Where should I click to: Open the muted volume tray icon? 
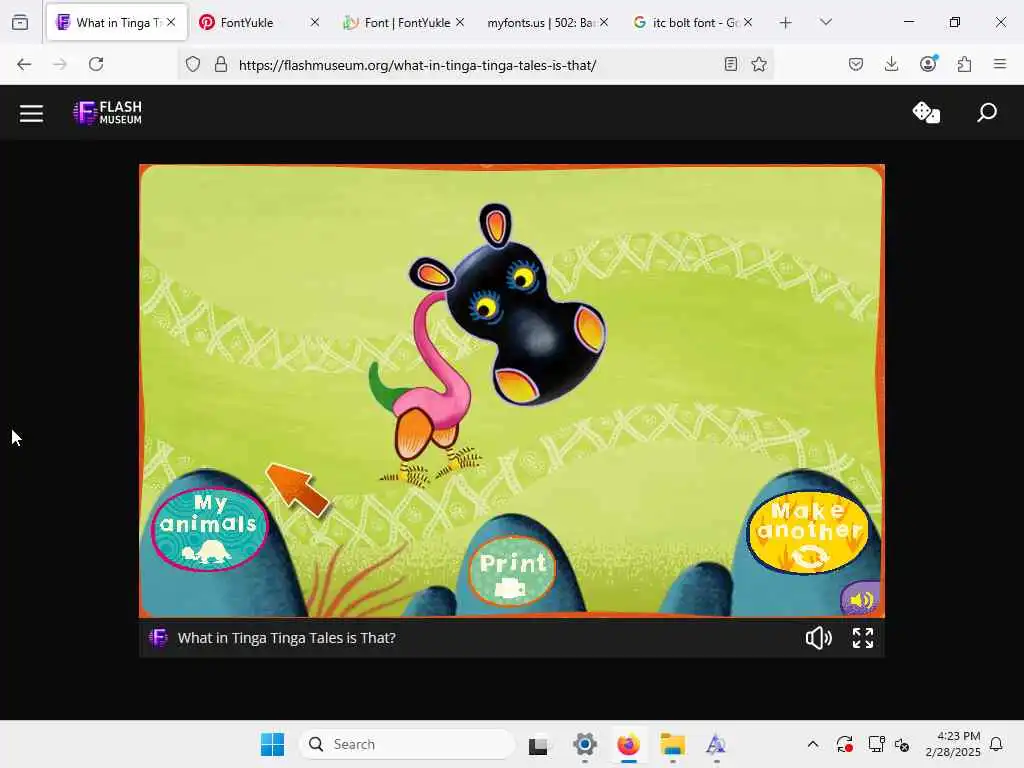pos(902,744)
